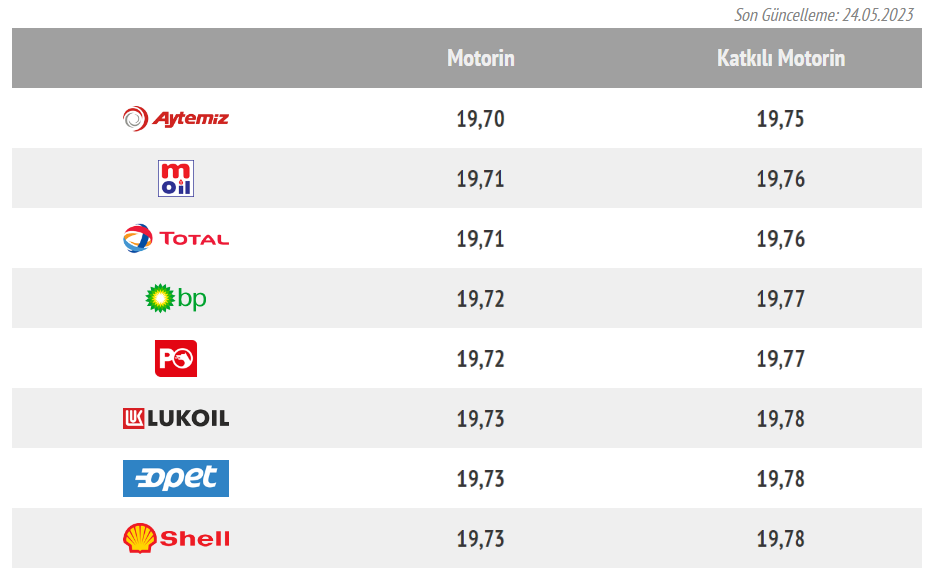Screen dimensions: 931x571
Task: Click Total Katkılı Motorin price 19,76
Action: [780, 239]
